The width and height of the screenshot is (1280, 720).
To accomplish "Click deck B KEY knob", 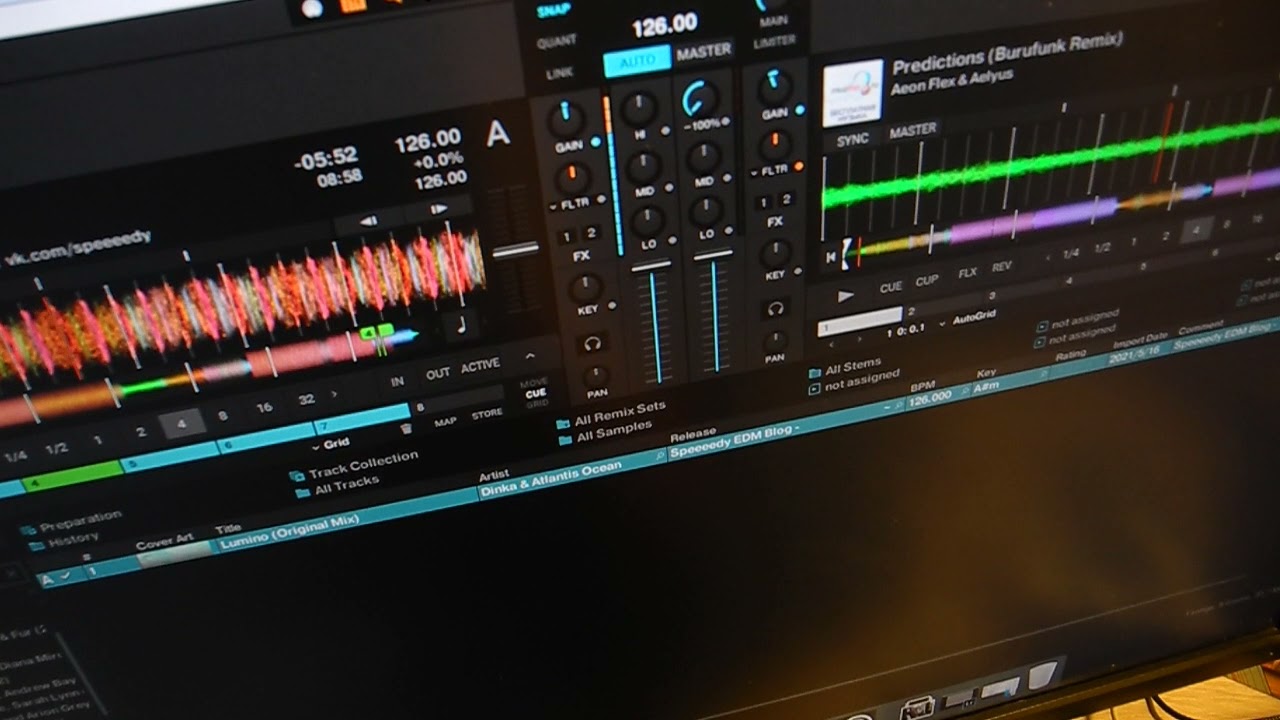I will tap(774, 252).
